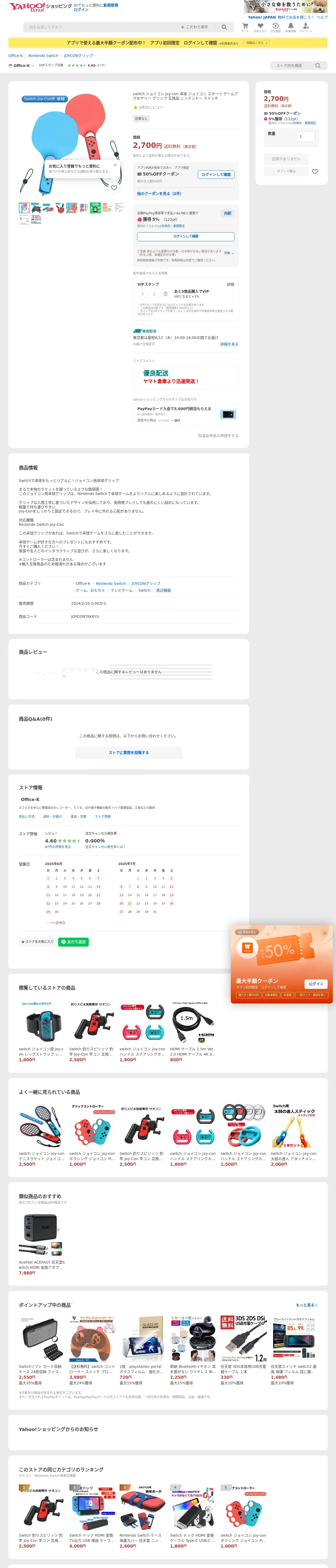Open the breakdown (内訳) button
The image size is (336, 1568).
click(x=227, y=214)
